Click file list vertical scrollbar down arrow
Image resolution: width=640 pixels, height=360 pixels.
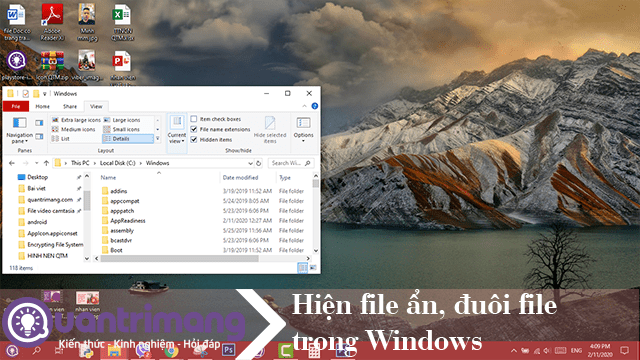click(x=316, y=250)
